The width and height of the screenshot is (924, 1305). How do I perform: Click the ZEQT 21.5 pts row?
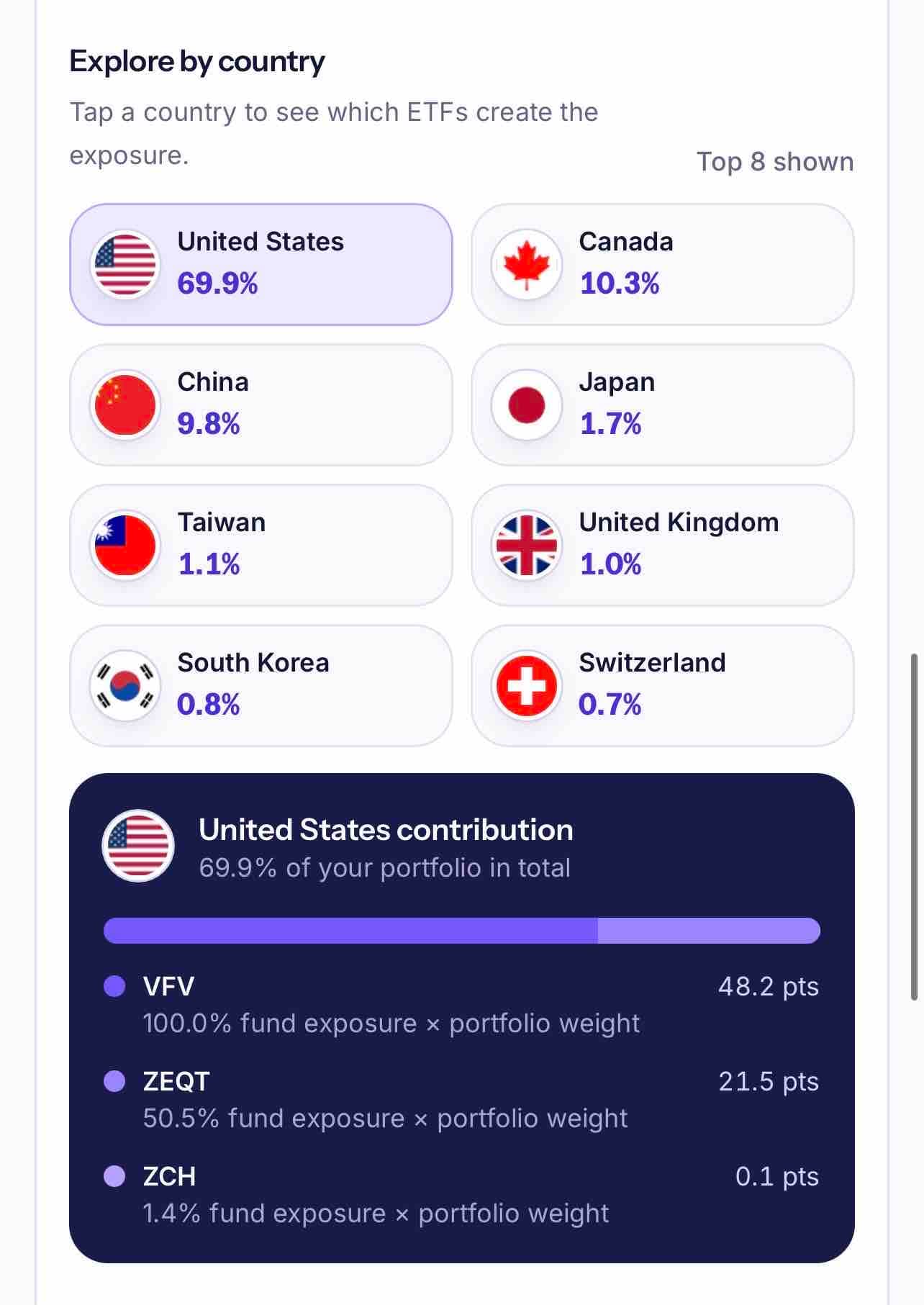click(x=462, y=1099)
